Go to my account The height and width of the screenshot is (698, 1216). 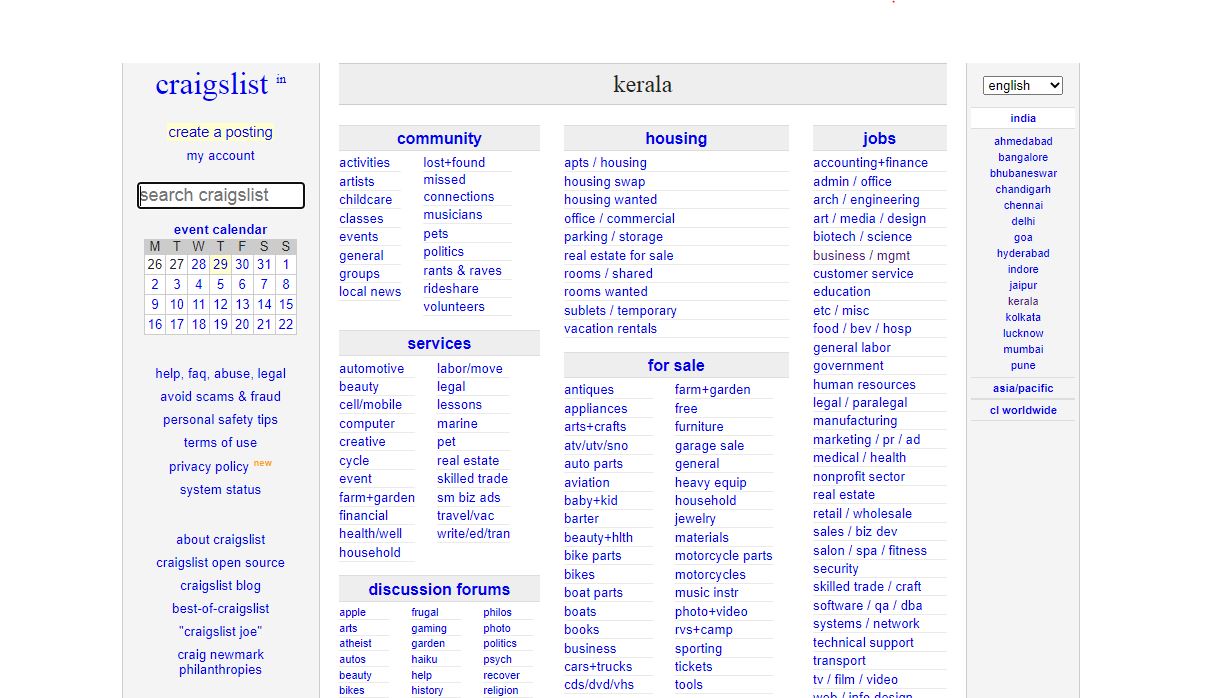pyautogui.click(x=220, y=156)
